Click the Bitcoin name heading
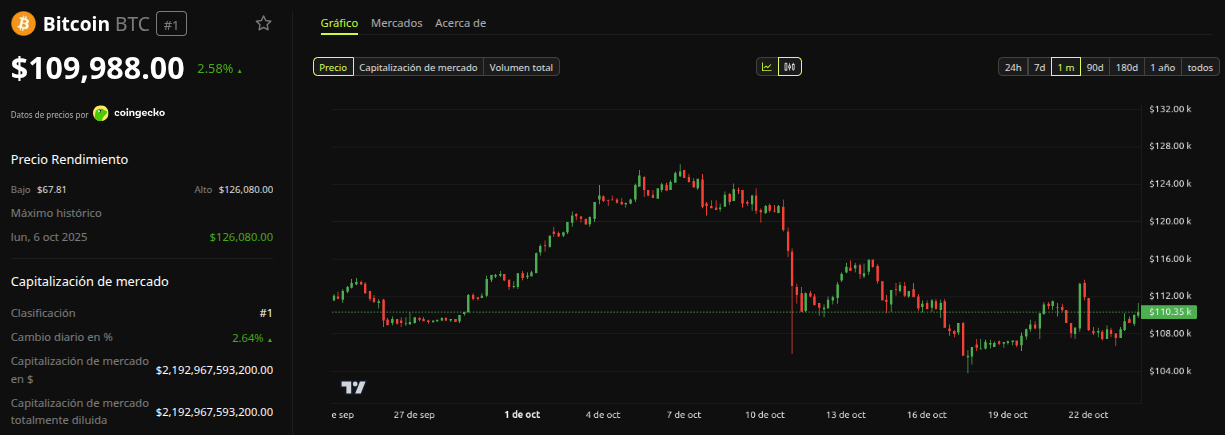This screenshot has width=1225, height=435. 76,23
